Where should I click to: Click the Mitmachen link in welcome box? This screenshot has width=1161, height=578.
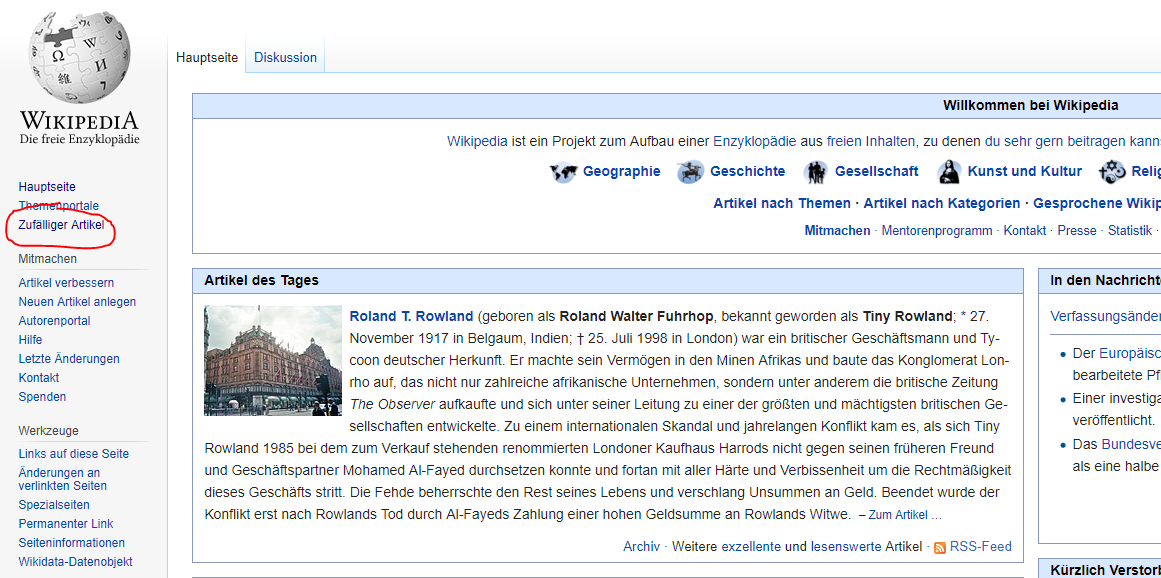pyautogui.click(x=837, y=231)
